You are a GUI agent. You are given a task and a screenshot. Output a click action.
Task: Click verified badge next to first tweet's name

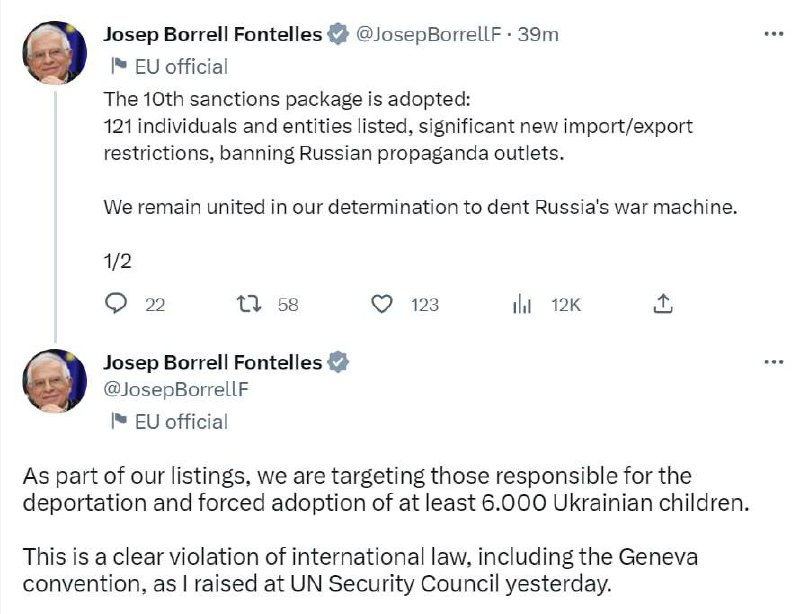(x=338, y=35)
